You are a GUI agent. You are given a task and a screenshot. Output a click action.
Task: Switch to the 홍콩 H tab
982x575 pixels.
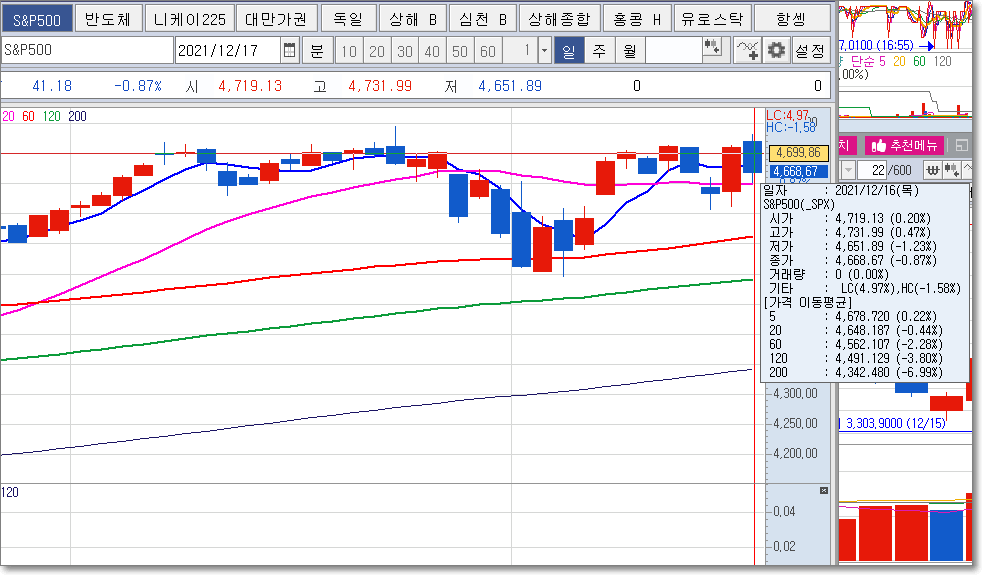point(638,19)
